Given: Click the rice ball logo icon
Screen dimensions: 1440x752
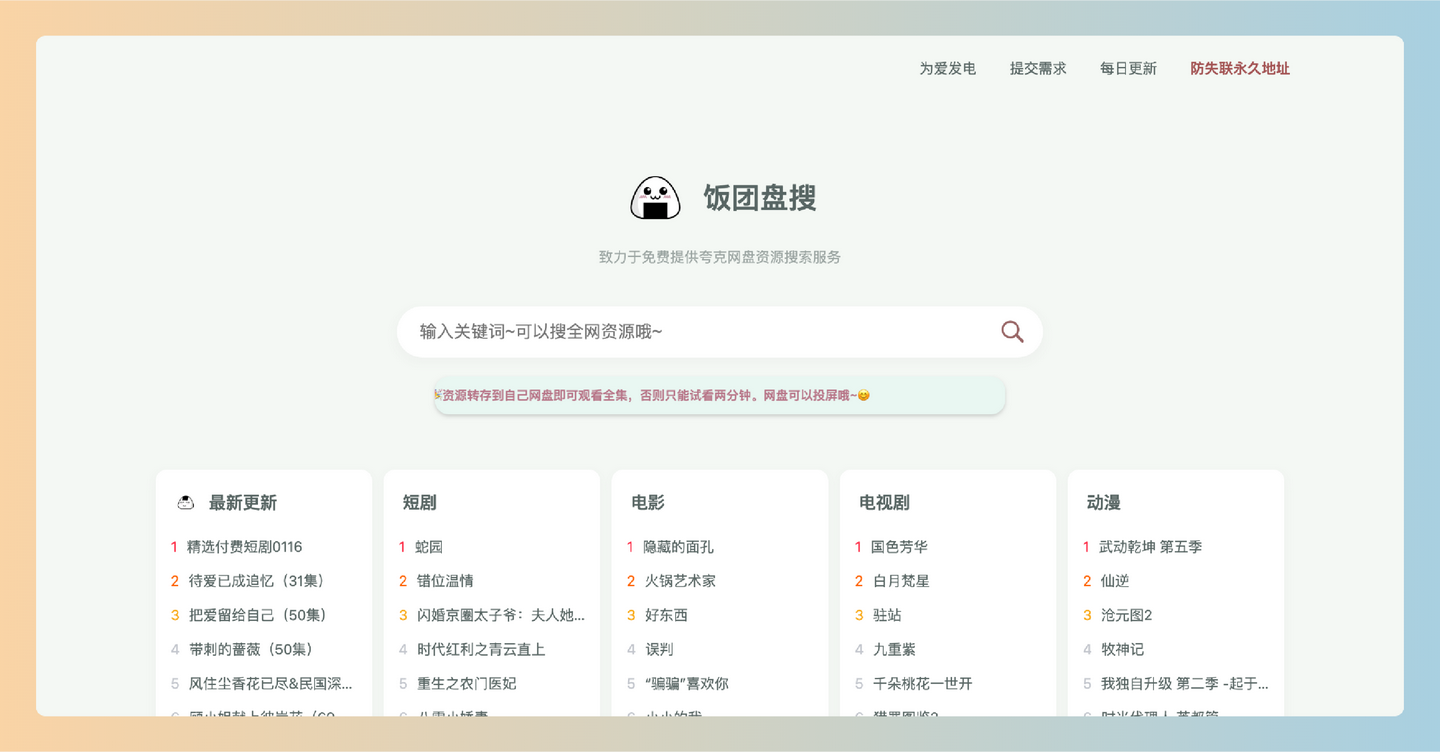Looking at the screenshot, I should (x=655, y=197).
